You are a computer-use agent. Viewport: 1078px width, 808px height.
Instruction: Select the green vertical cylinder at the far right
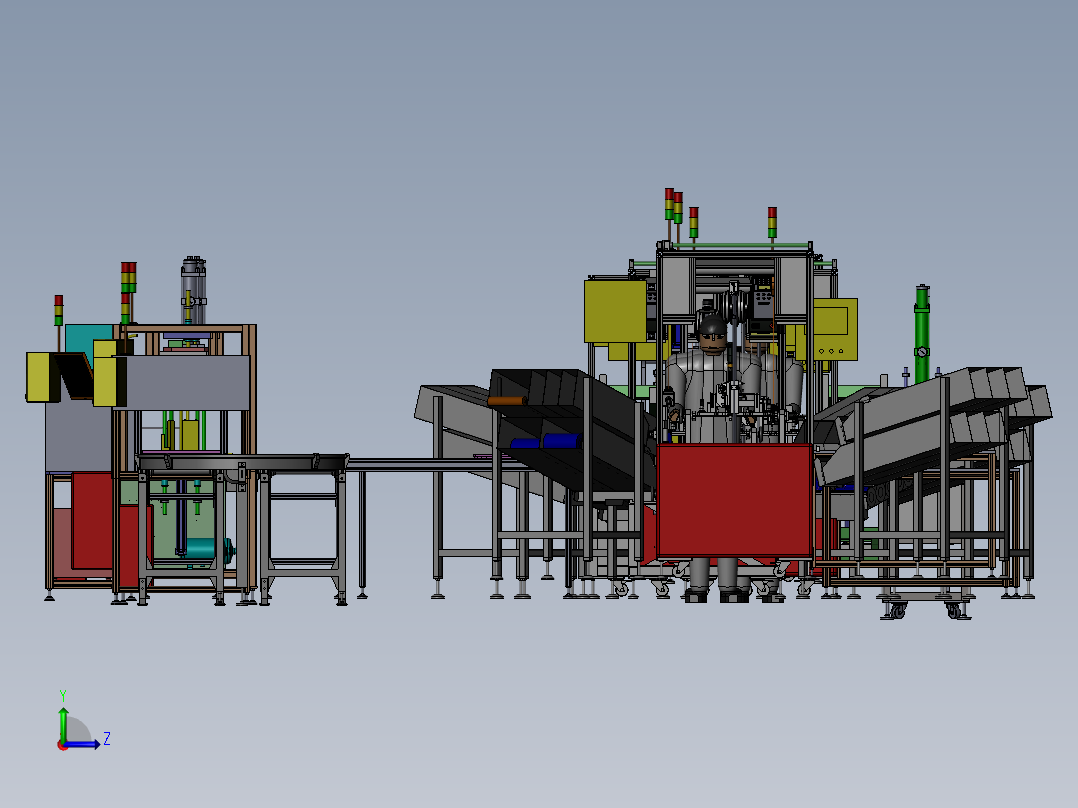coord(921,334)
